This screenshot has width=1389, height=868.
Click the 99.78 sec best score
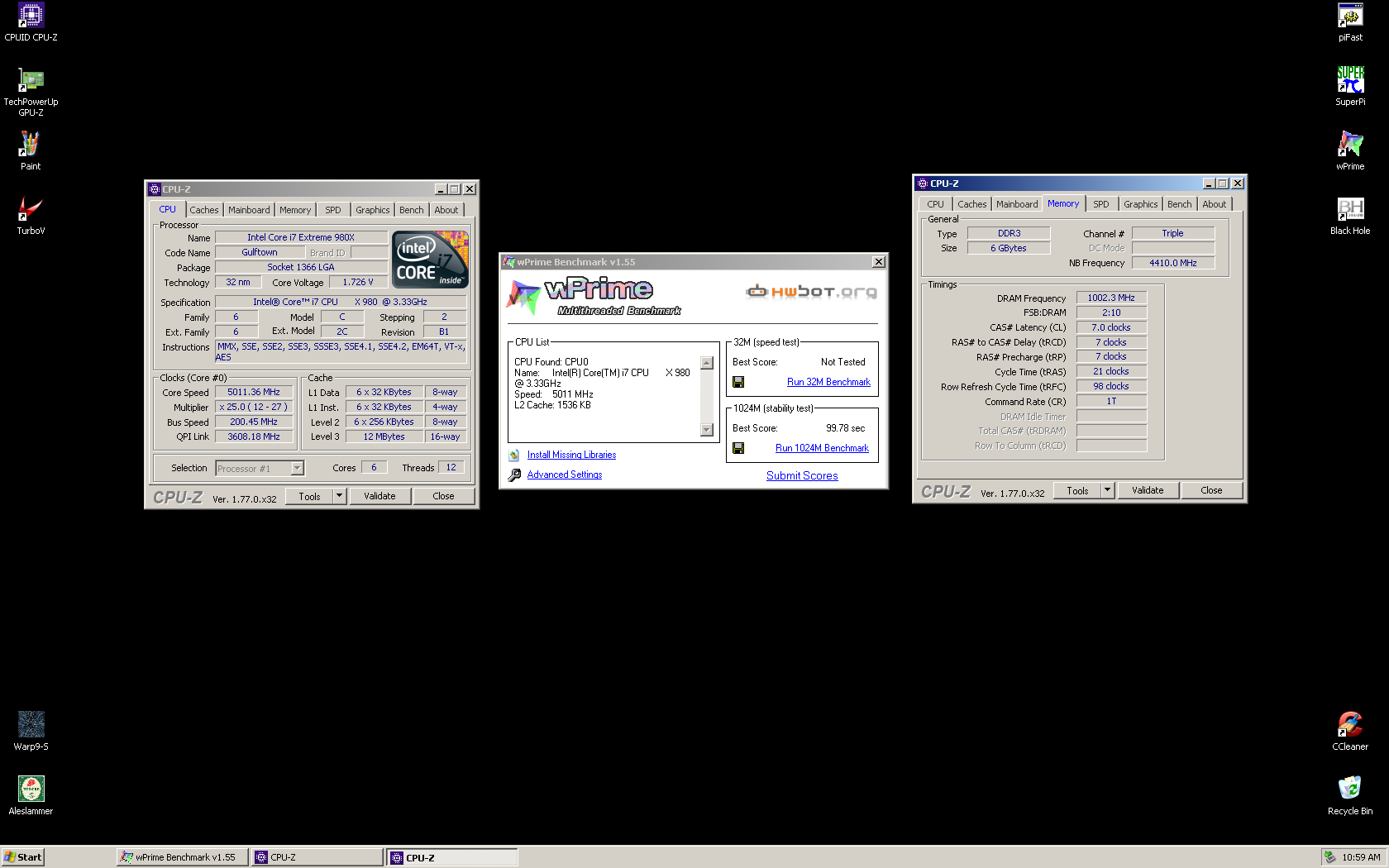[846, 428]
